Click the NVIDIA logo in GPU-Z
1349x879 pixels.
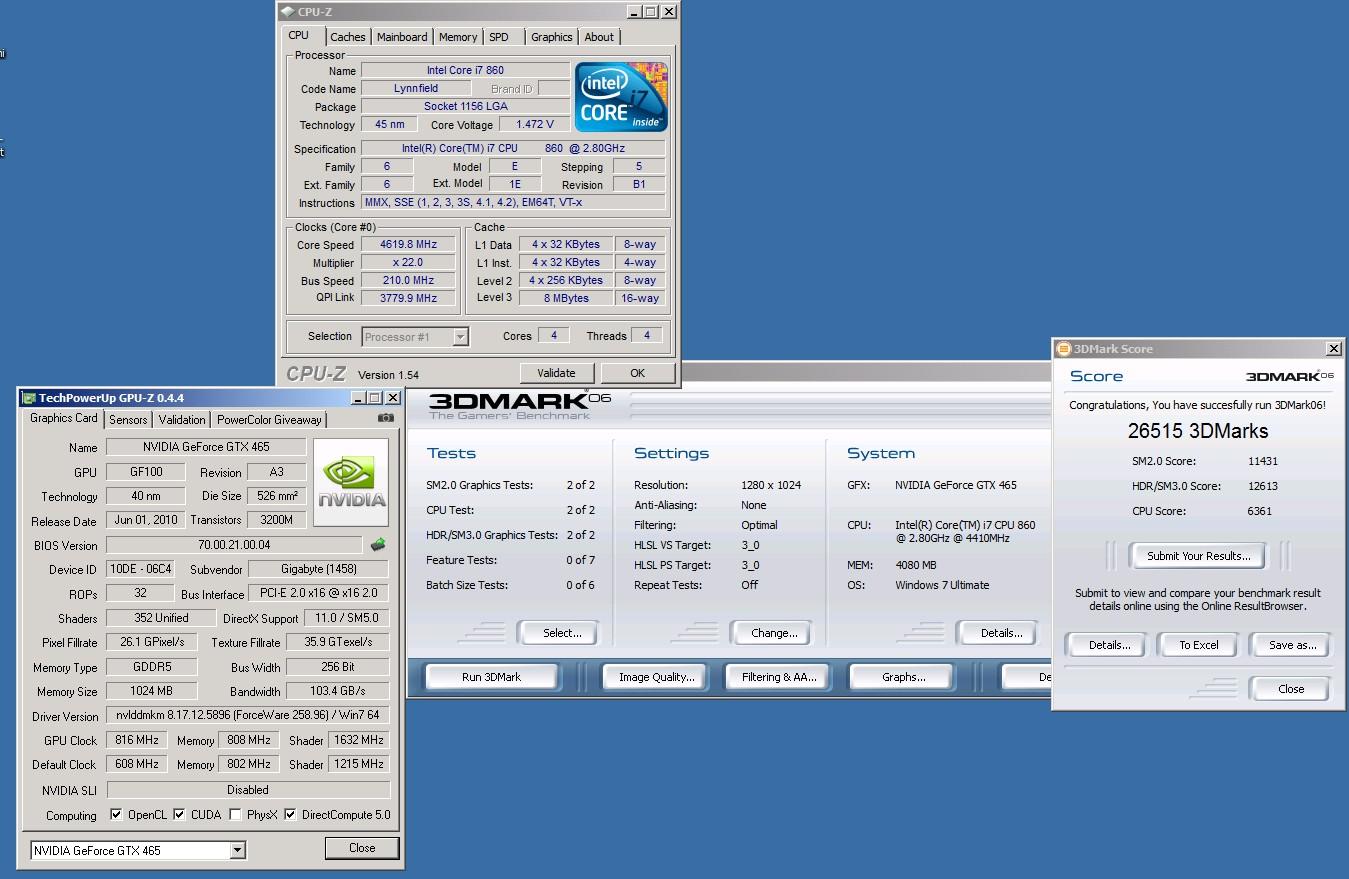pyautogui.click(x=351, y=483)
